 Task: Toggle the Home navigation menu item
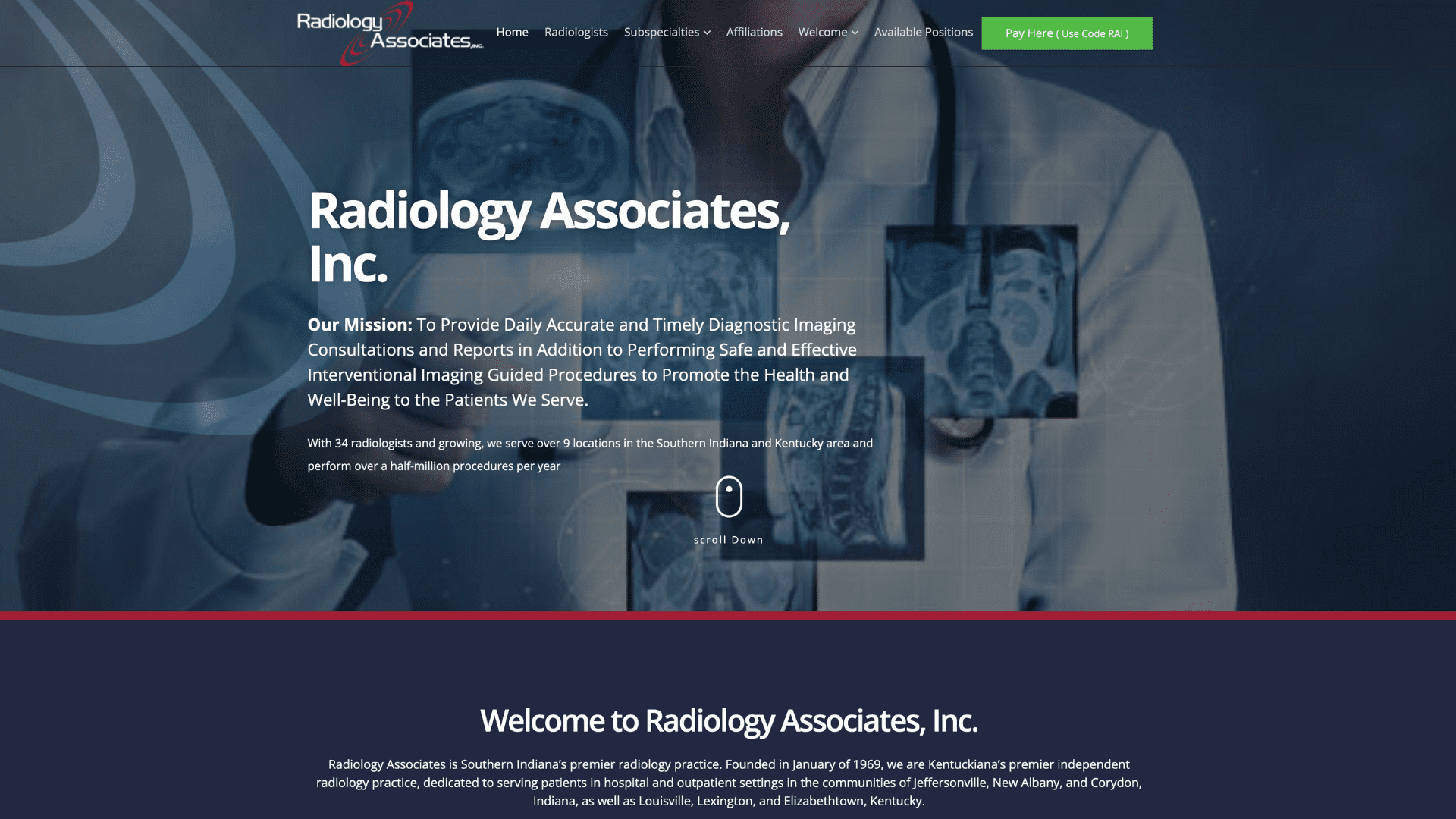click(512, 32)
